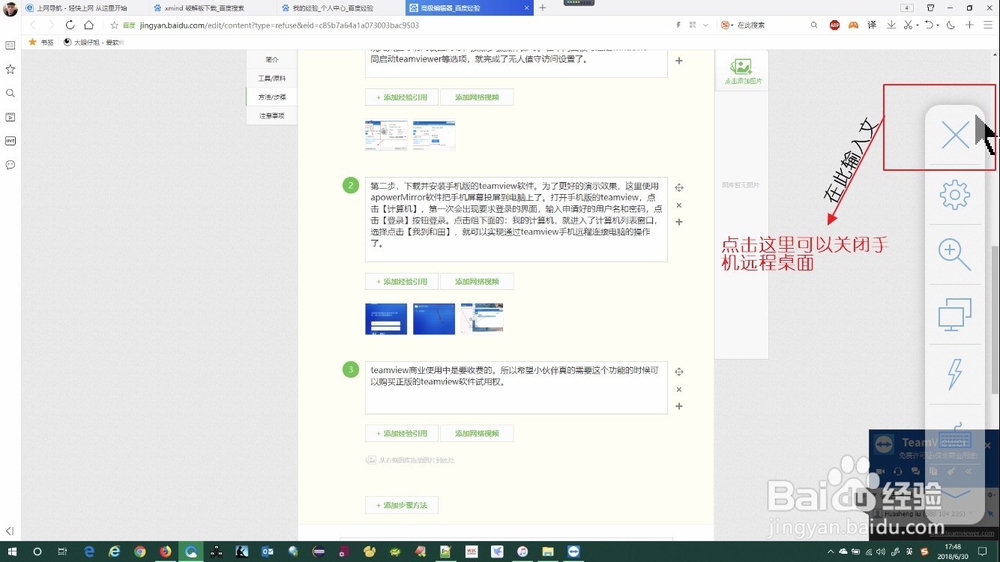Viewport: 1000px width, 562px height.
Task: Delete step 2 with its X icon
Action: [x=679, y=205]
